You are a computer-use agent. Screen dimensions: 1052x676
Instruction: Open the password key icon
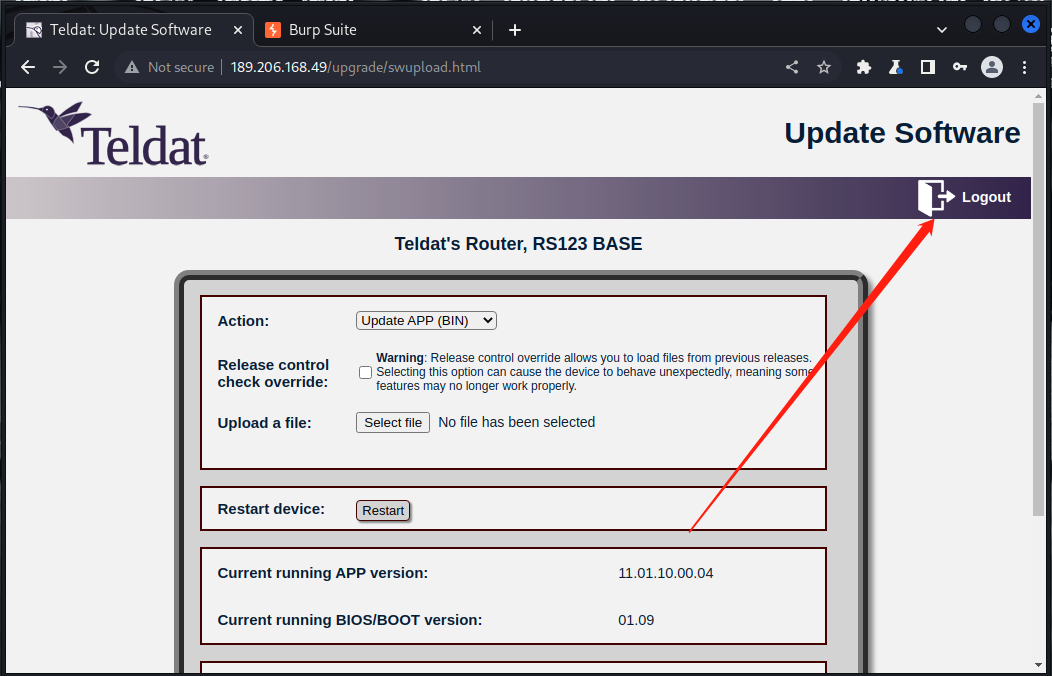coord(960,67)
